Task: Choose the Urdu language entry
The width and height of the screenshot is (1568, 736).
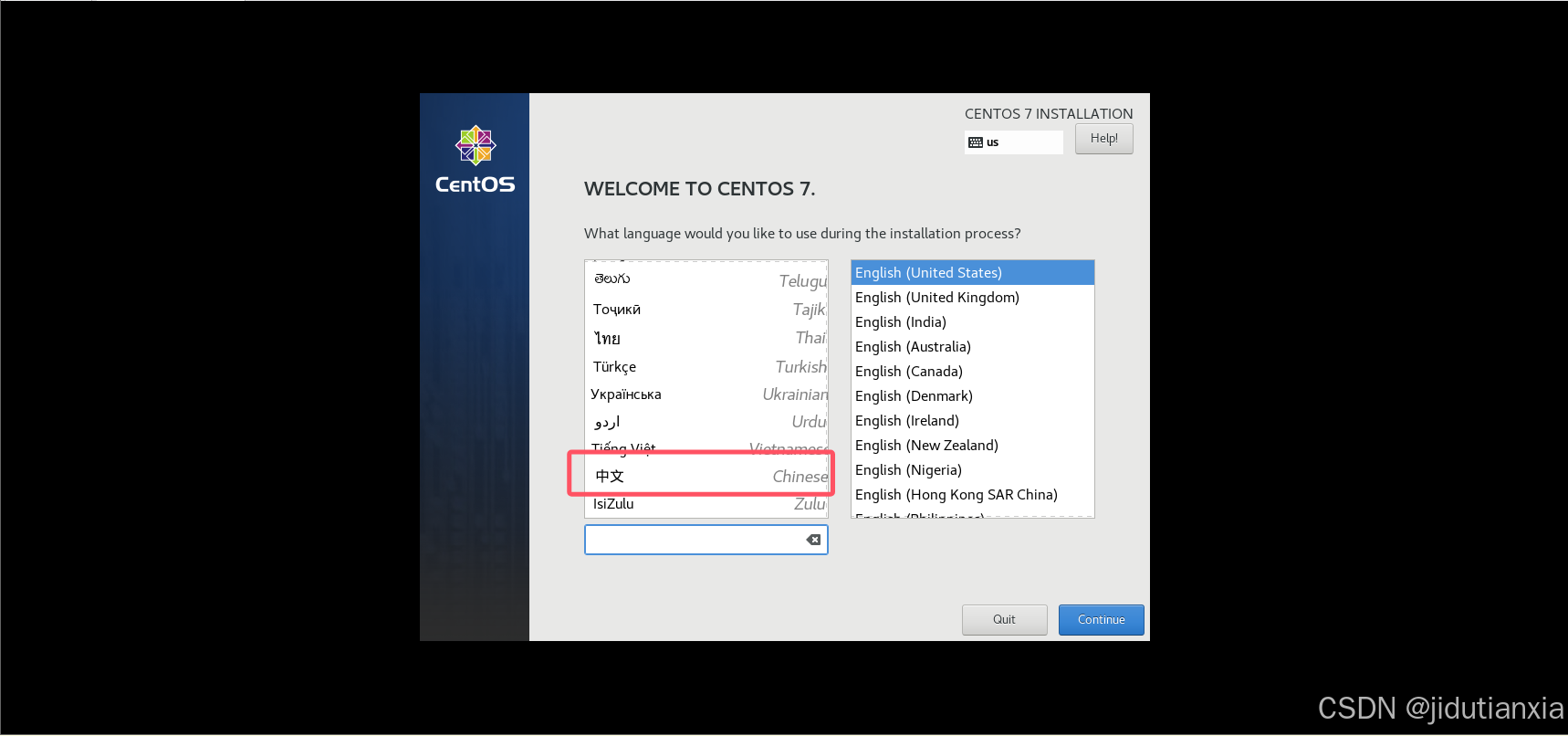Action: [x=706, y=422]
